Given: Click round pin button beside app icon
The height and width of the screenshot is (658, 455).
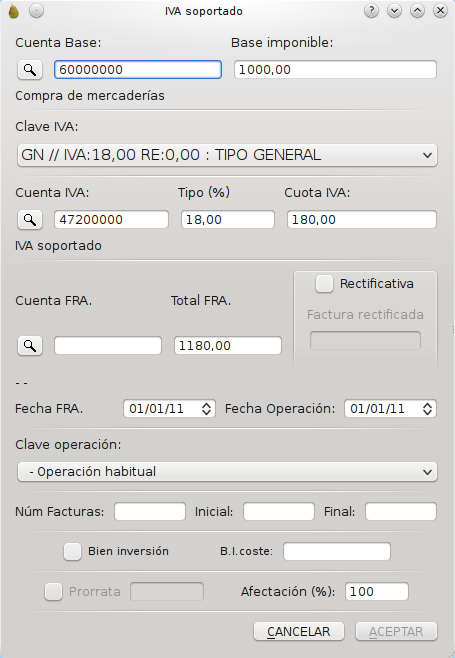Looking at the screenshot, I should [x=37, y=11].
